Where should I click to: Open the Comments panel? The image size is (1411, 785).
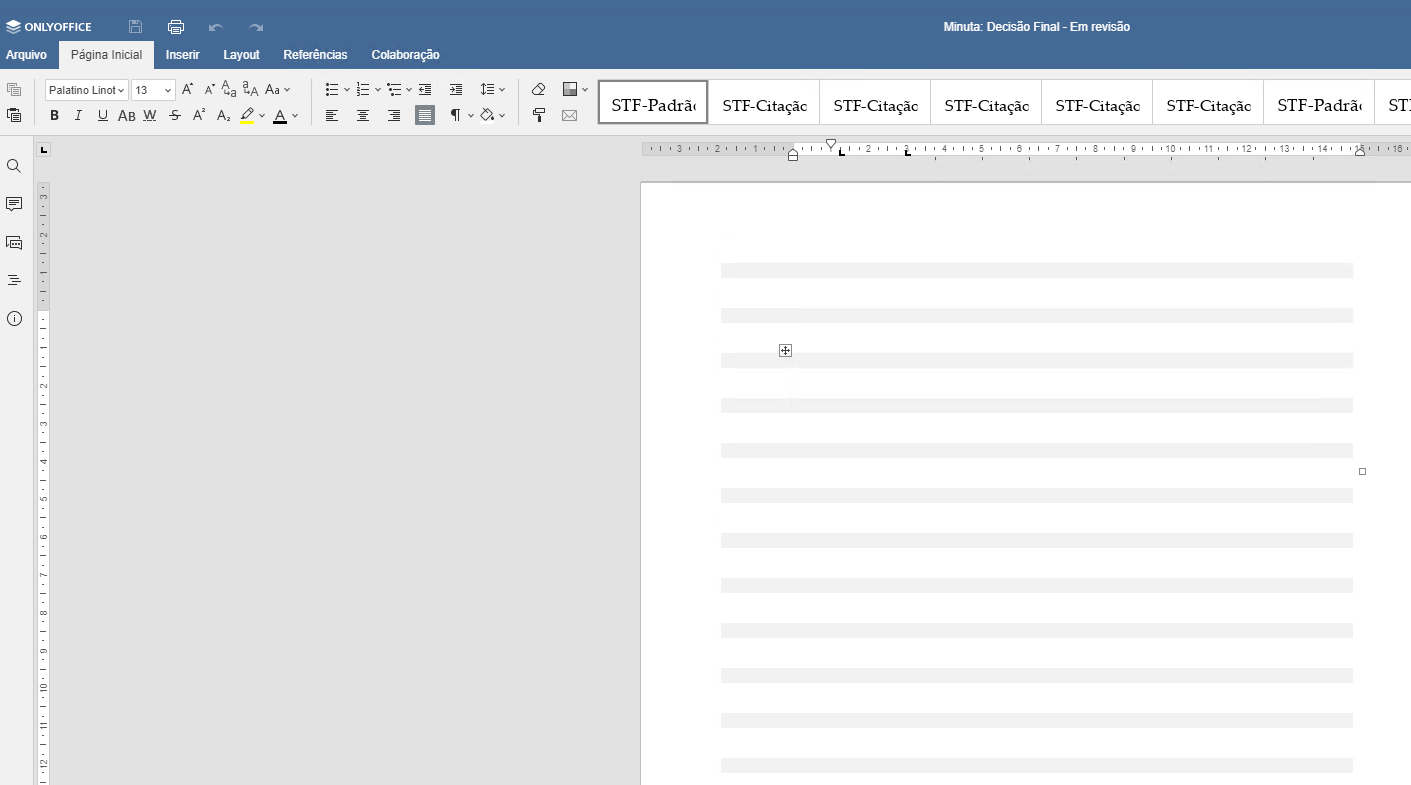click(14, 204)
